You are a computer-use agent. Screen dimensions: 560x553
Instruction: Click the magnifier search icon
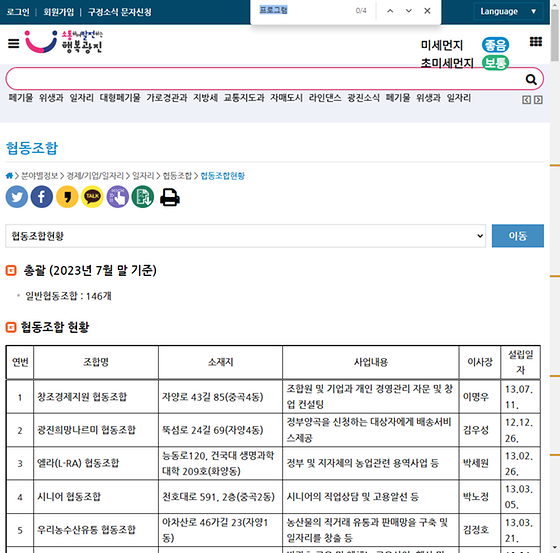[531, 79]
